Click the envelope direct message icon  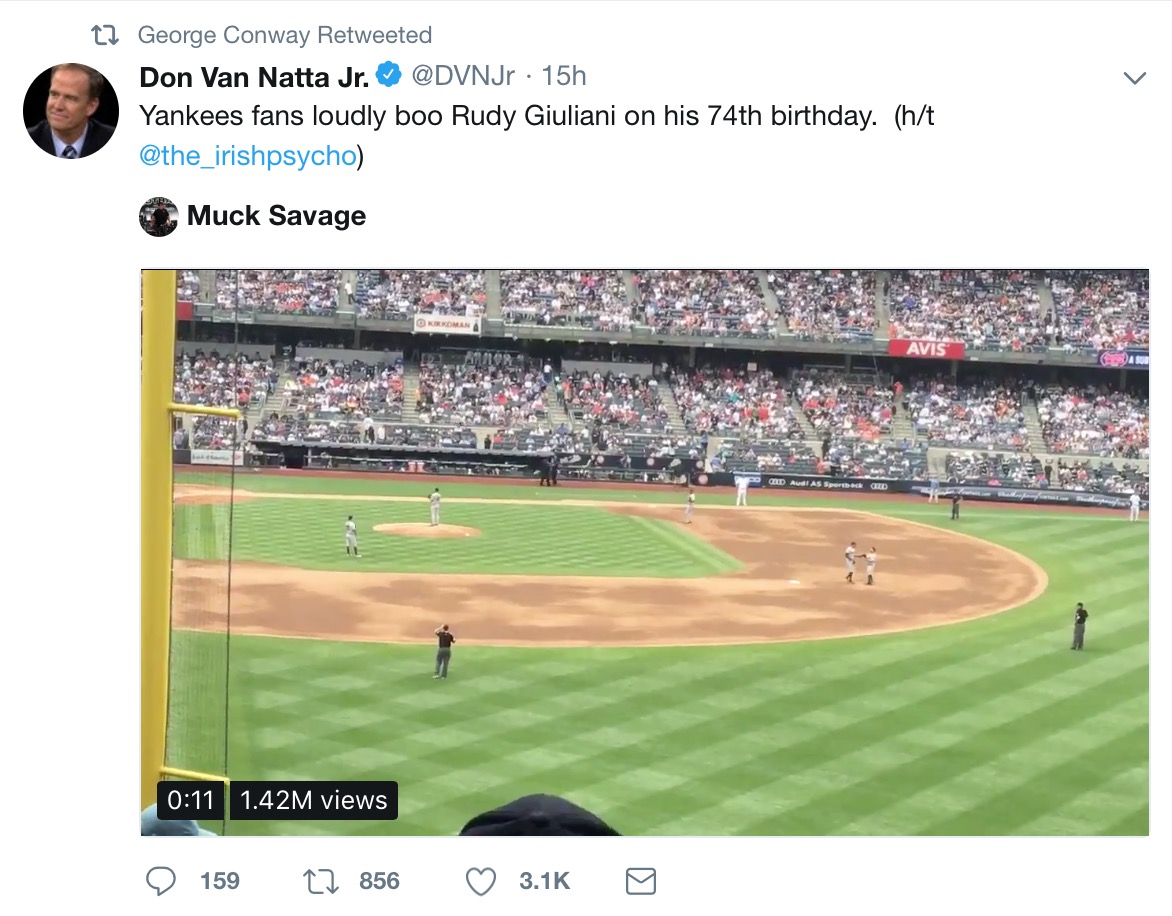(641, 882)
